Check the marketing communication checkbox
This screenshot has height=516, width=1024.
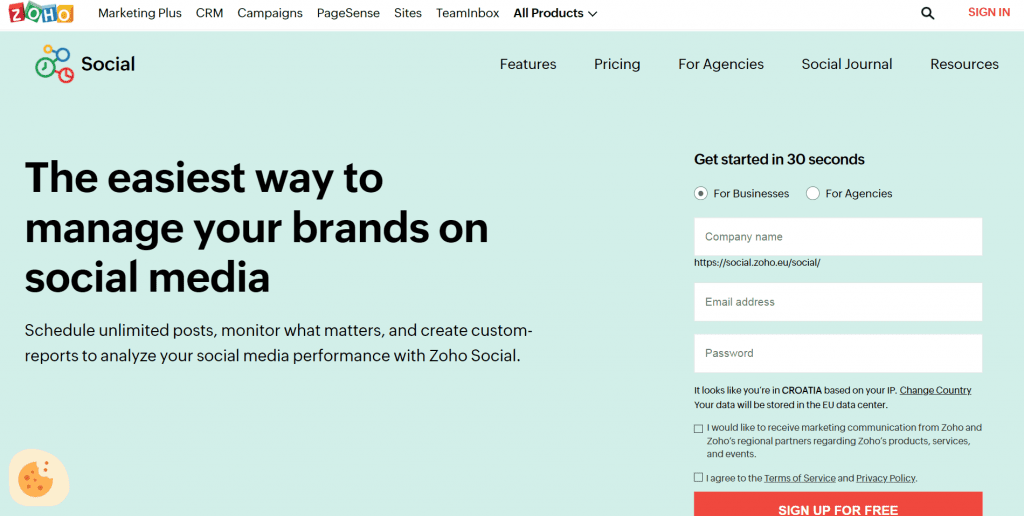tap(699, 428)
